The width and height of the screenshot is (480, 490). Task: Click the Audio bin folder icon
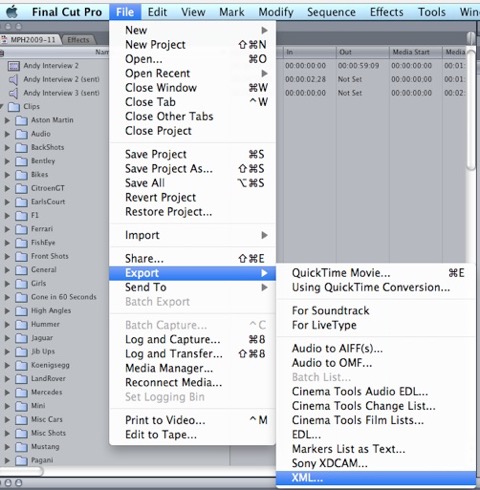[x=21, y=134]
